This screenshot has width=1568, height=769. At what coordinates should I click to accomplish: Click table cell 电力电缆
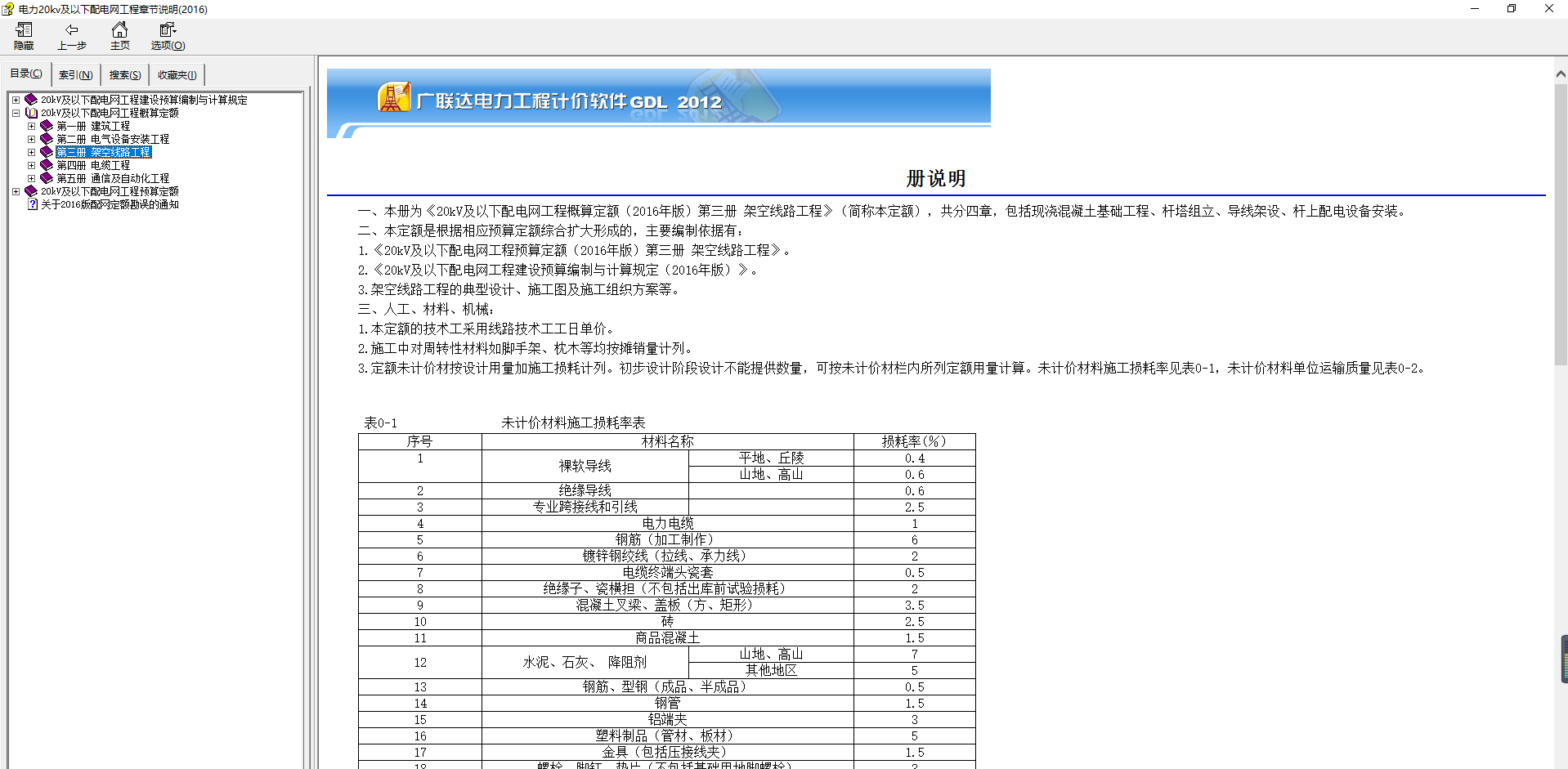point(667,523)
